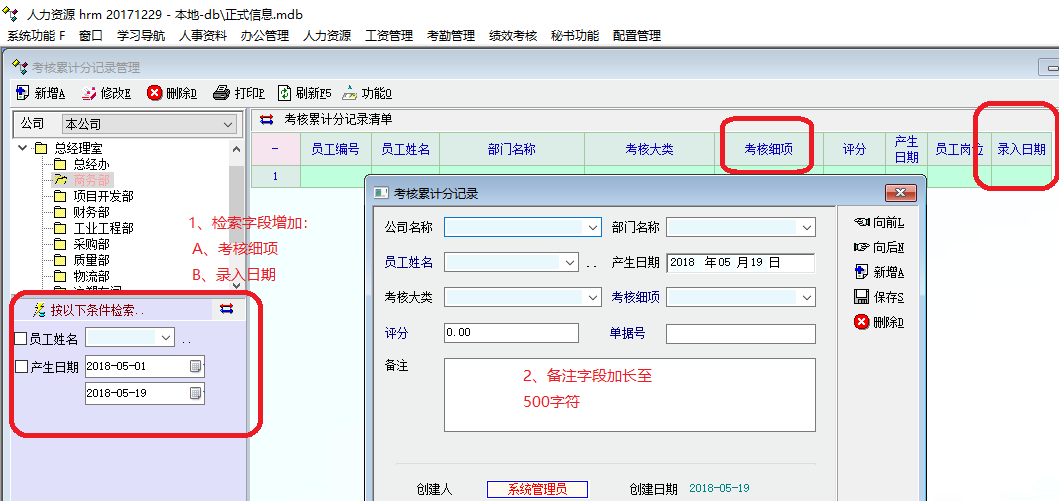The image size is (1059, 501).
Task: Open the 公司 company dropdown
Action: (229, 125)
